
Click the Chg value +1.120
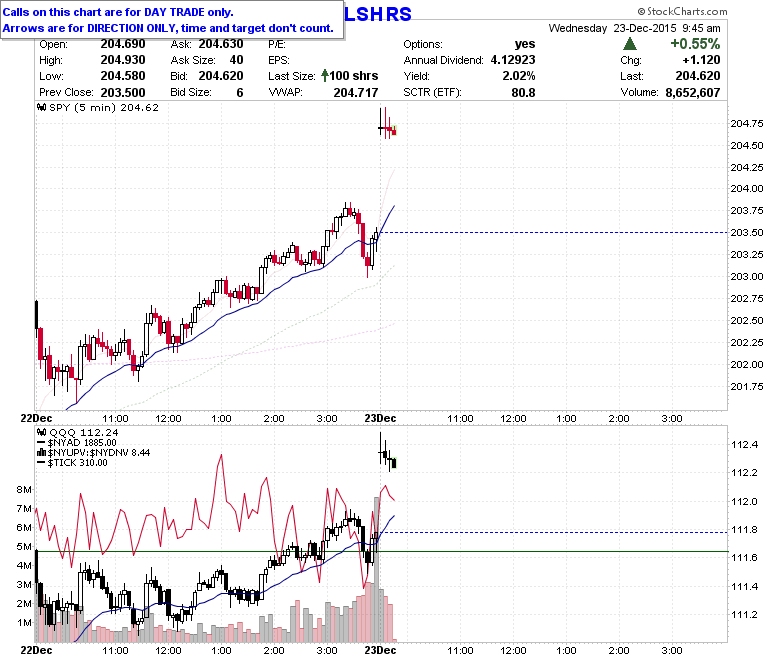coord(701,60)
